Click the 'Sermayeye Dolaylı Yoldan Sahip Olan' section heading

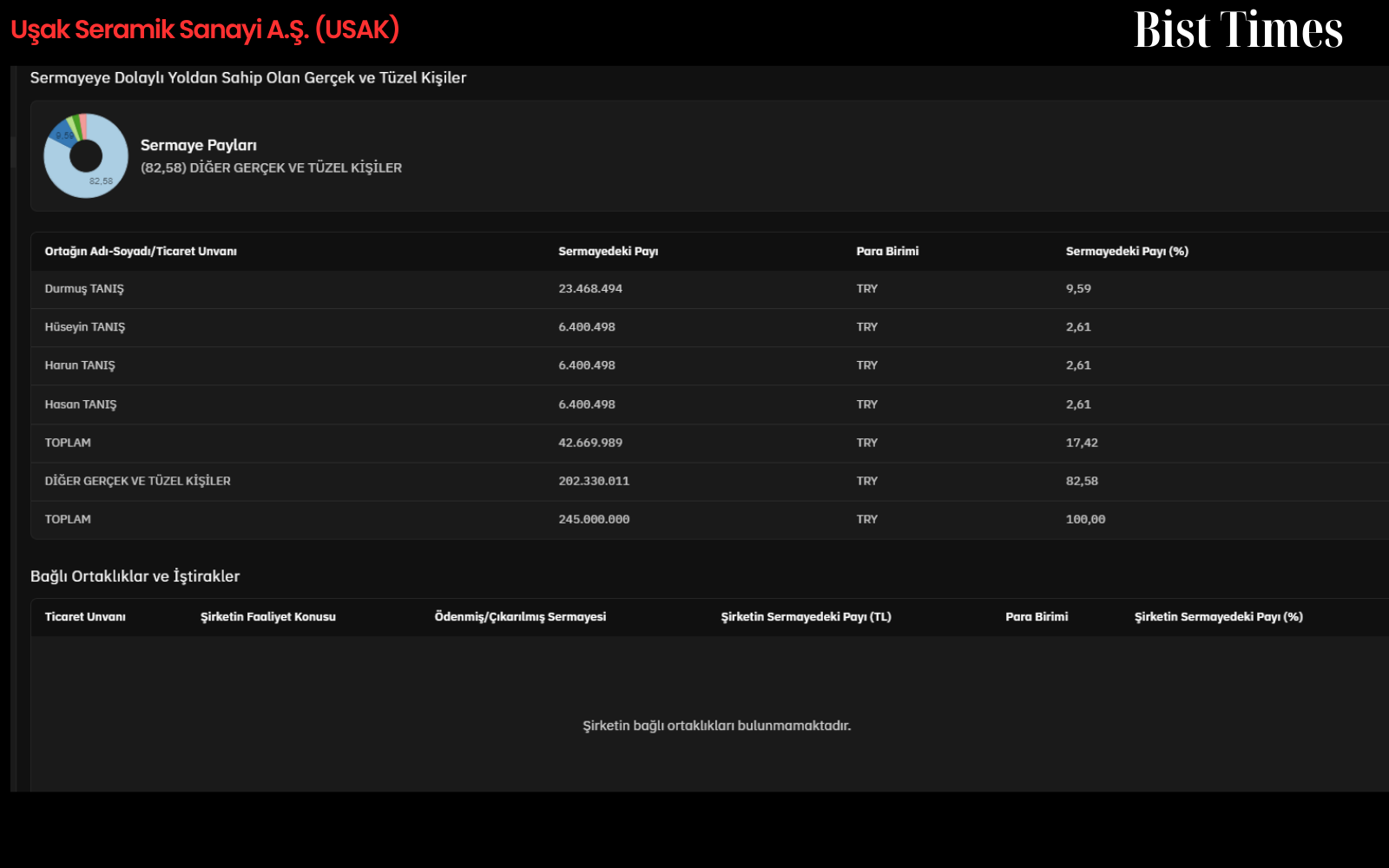click(248, 78)
